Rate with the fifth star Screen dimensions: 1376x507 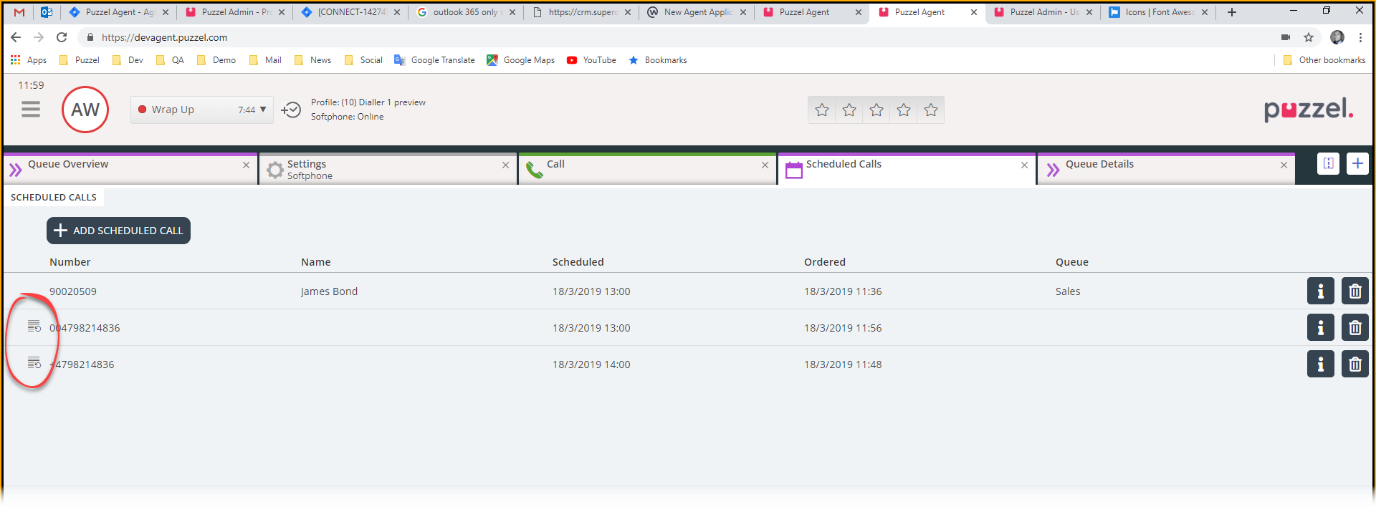pyautogui.click(x=931, y=110)
